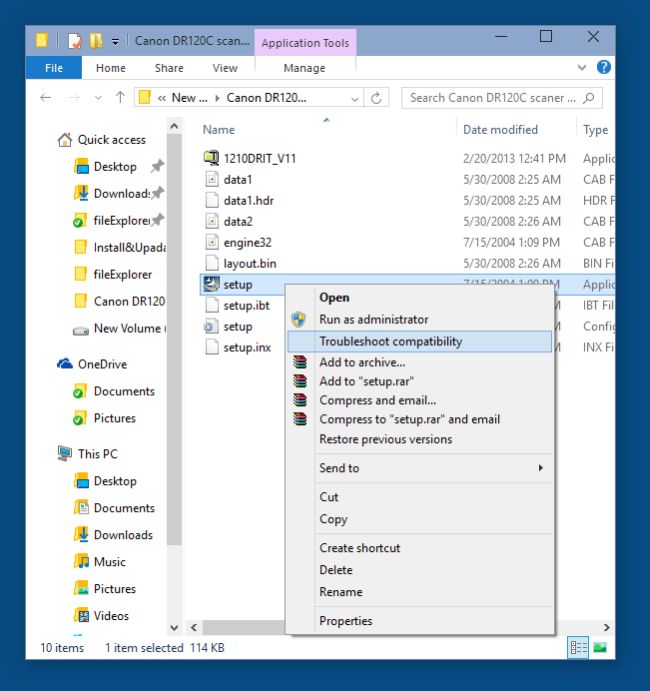This screenshot has width=650, height=691.
Task: Choose Compress and email...
Action: (x=420, y=400)
